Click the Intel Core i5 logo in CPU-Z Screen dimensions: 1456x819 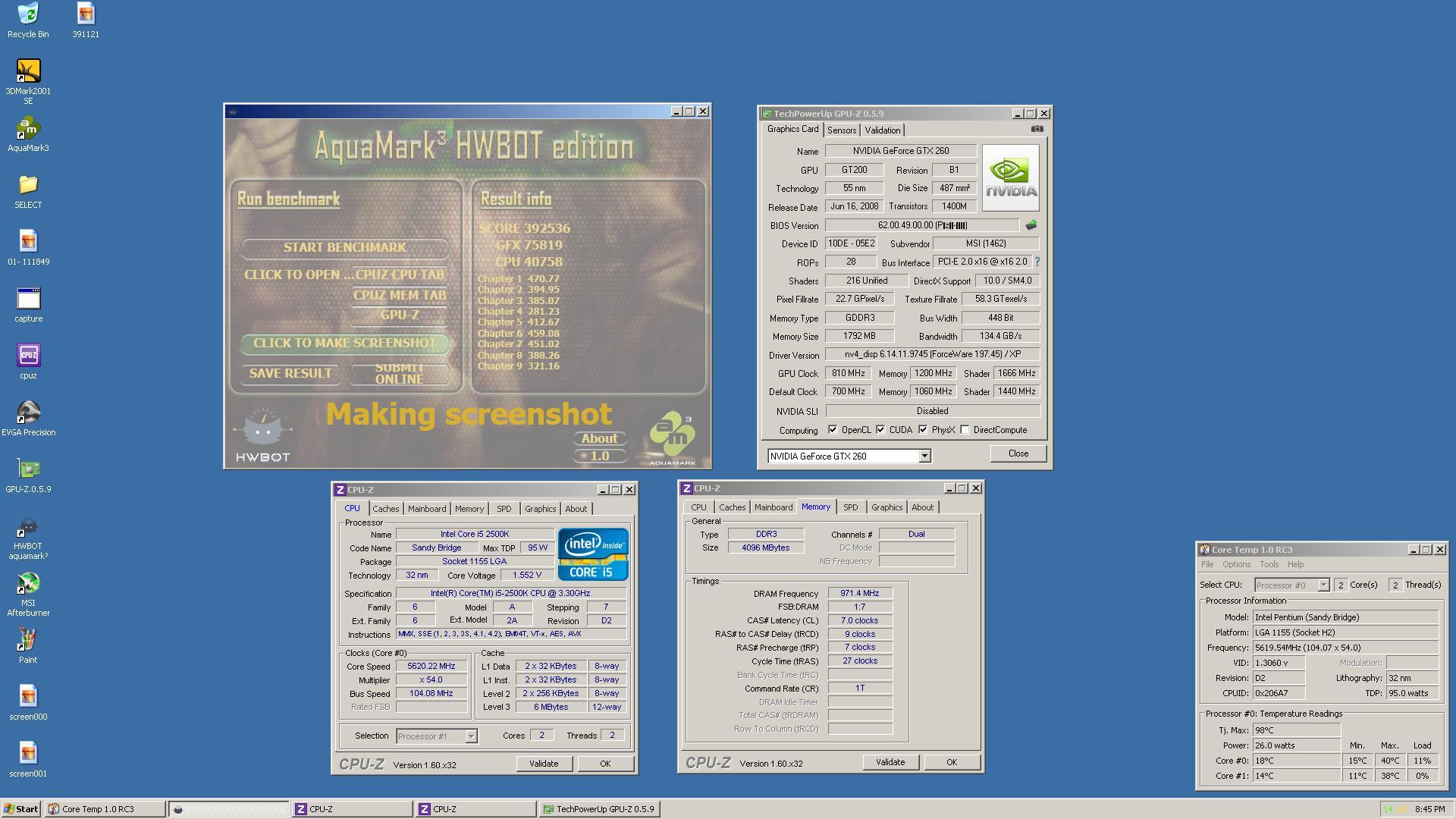593,554
